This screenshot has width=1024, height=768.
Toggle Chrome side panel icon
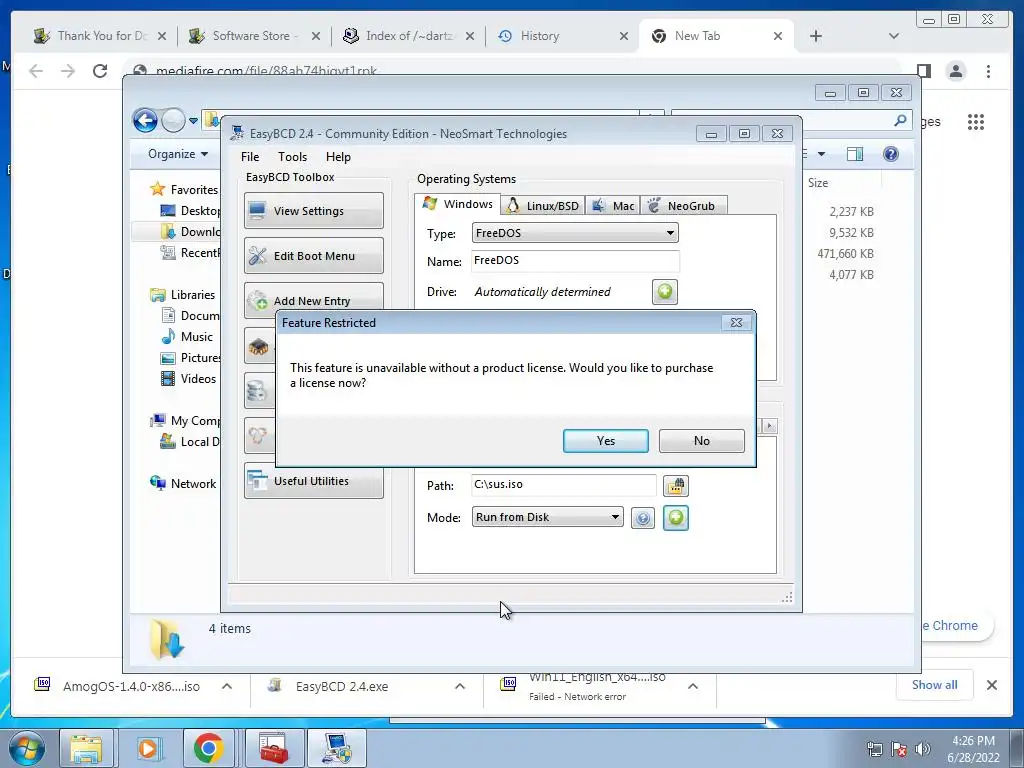(923, 71)
